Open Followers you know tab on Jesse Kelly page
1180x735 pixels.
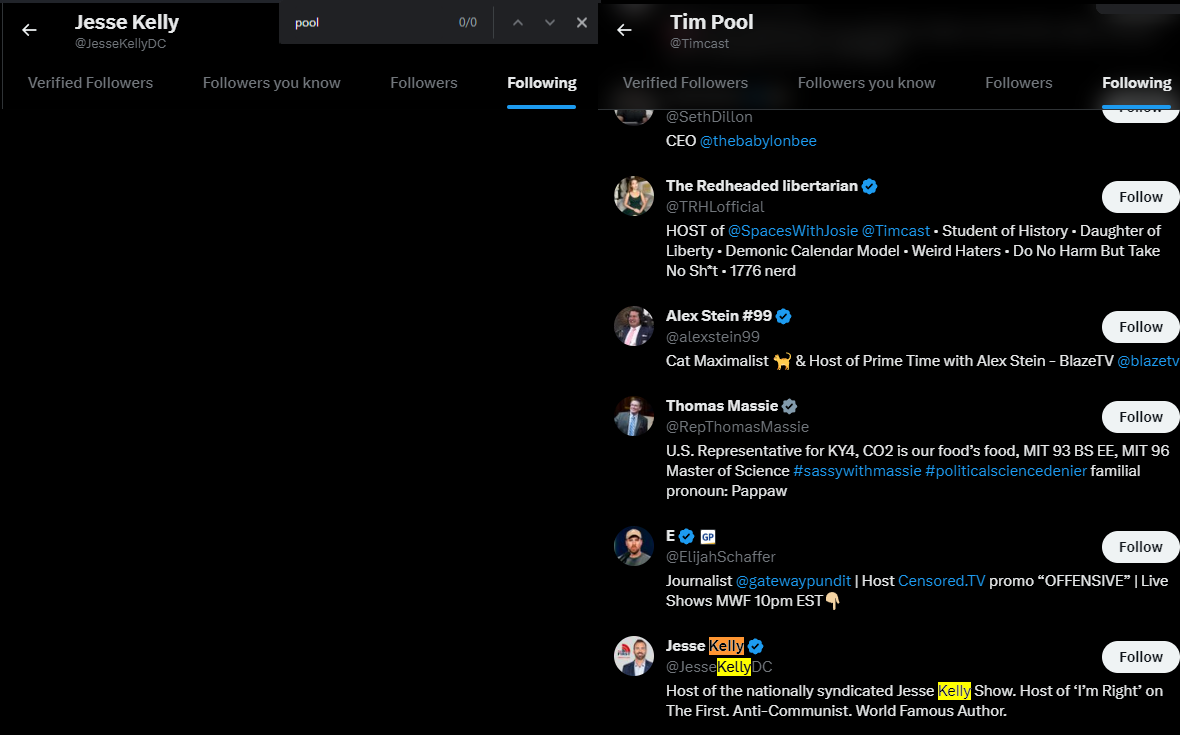(272, 83)
